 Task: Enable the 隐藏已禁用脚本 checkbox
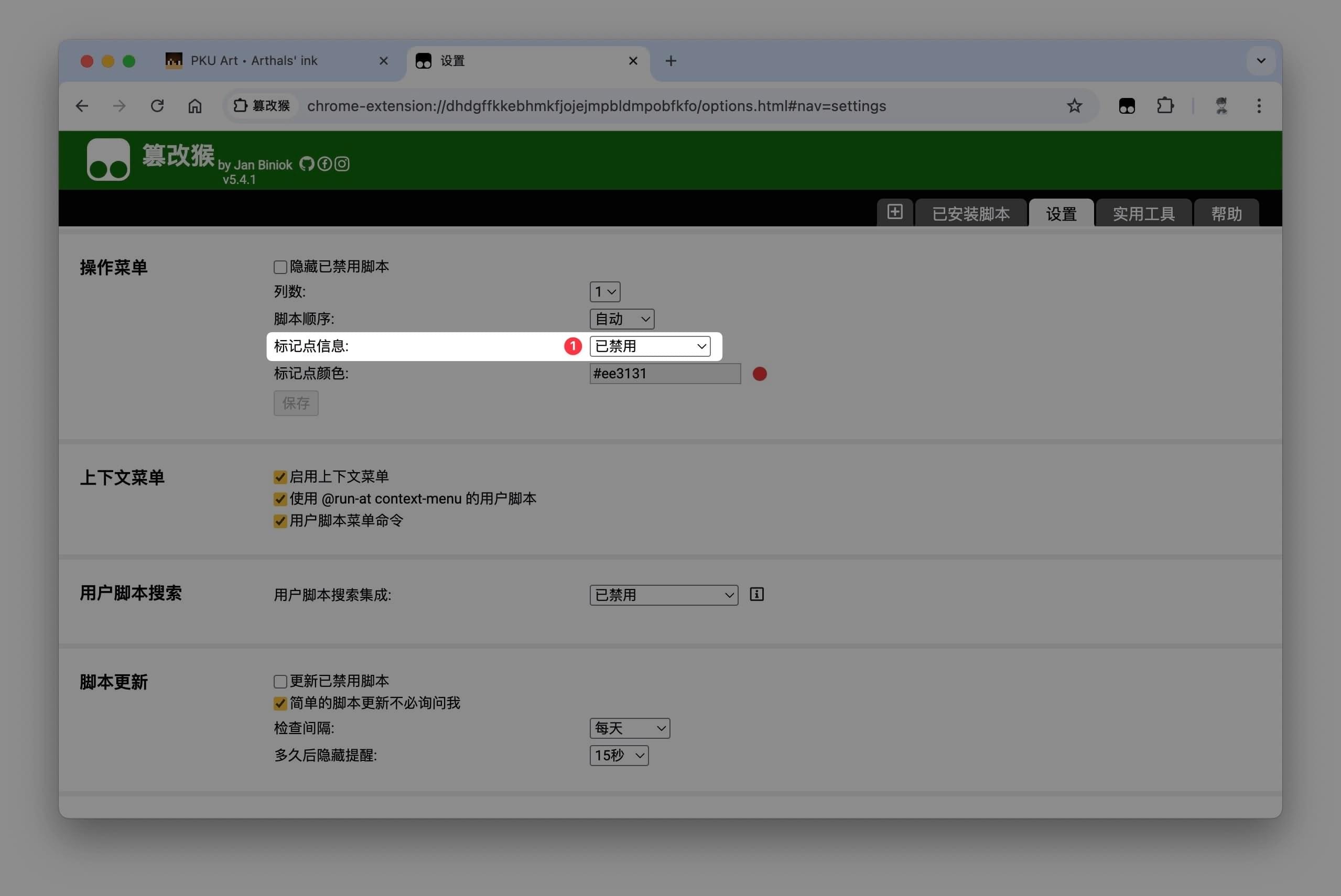[x=280, y=267]
